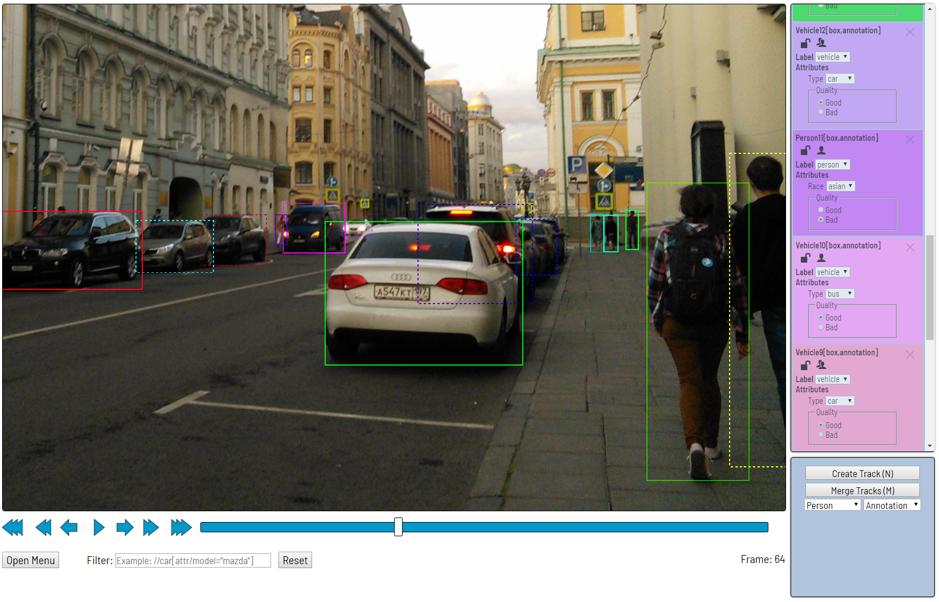
Task: Click the Open Menu button
Action: pyautogui.click(x=30, y=560)
